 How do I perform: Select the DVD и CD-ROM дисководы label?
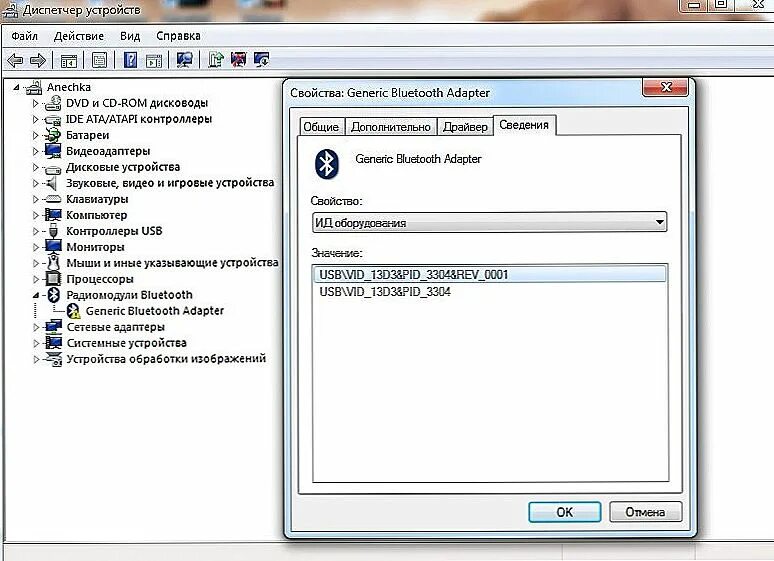(x=137, y=103)
